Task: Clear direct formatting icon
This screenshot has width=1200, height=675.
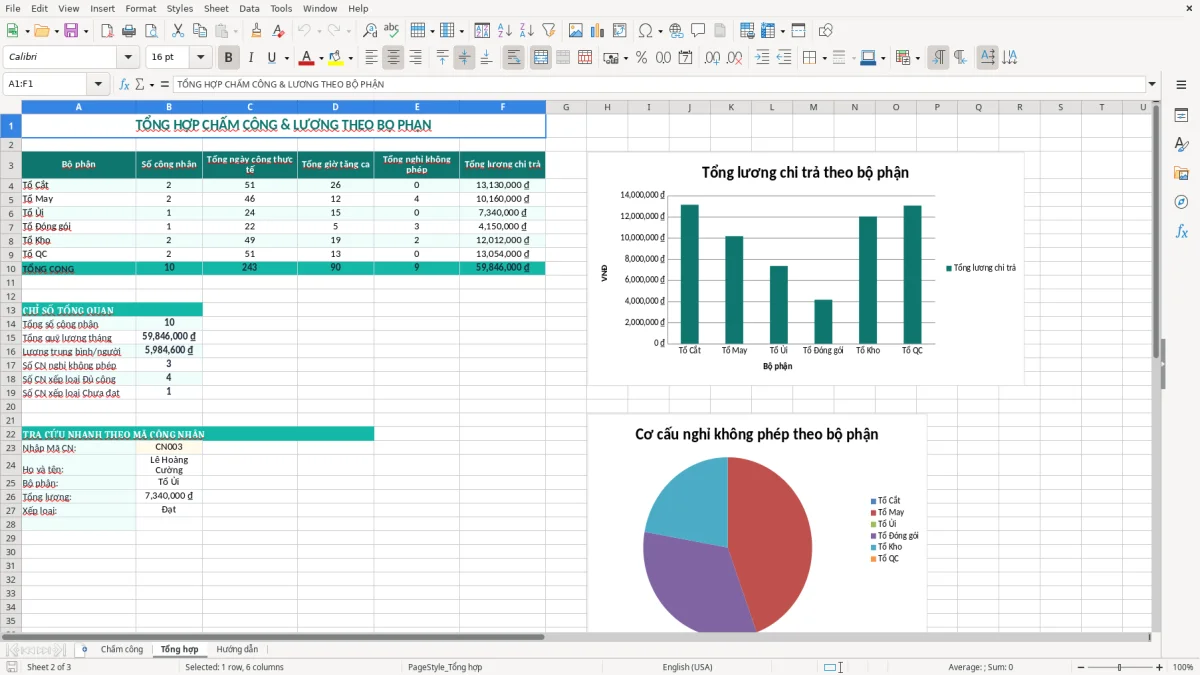Action: (x=278, y=31)
